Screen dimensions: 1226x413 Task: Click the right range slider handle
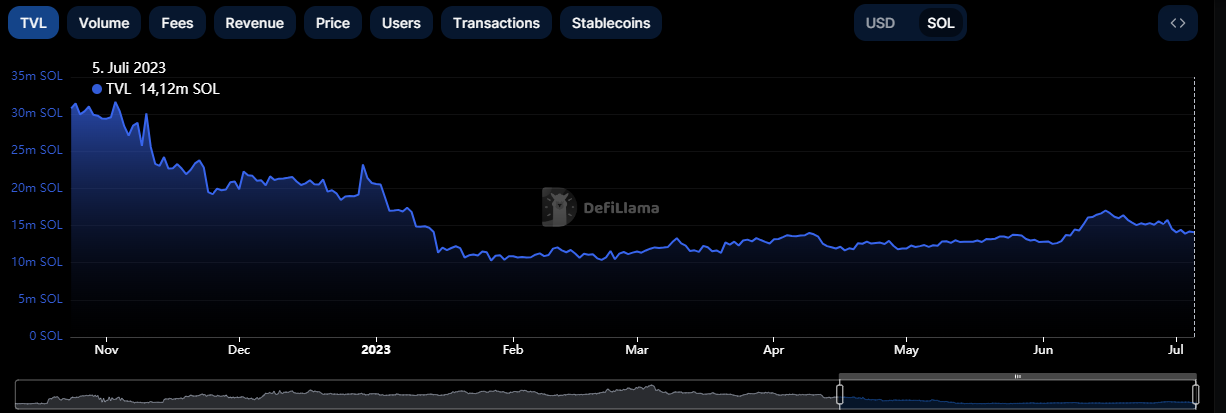[x=1195, y=394]
